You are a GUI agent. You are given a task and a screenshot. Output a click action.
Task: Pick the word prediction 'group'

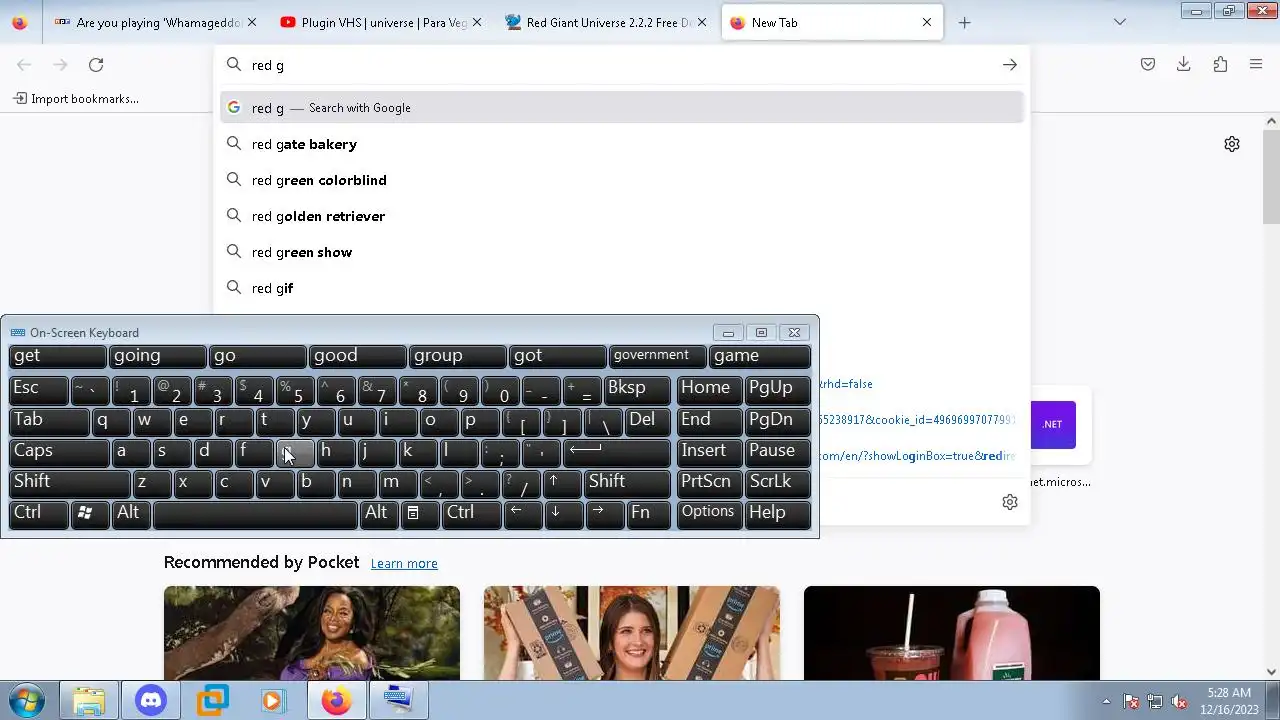pyautogui.click(x=458, y=356)
